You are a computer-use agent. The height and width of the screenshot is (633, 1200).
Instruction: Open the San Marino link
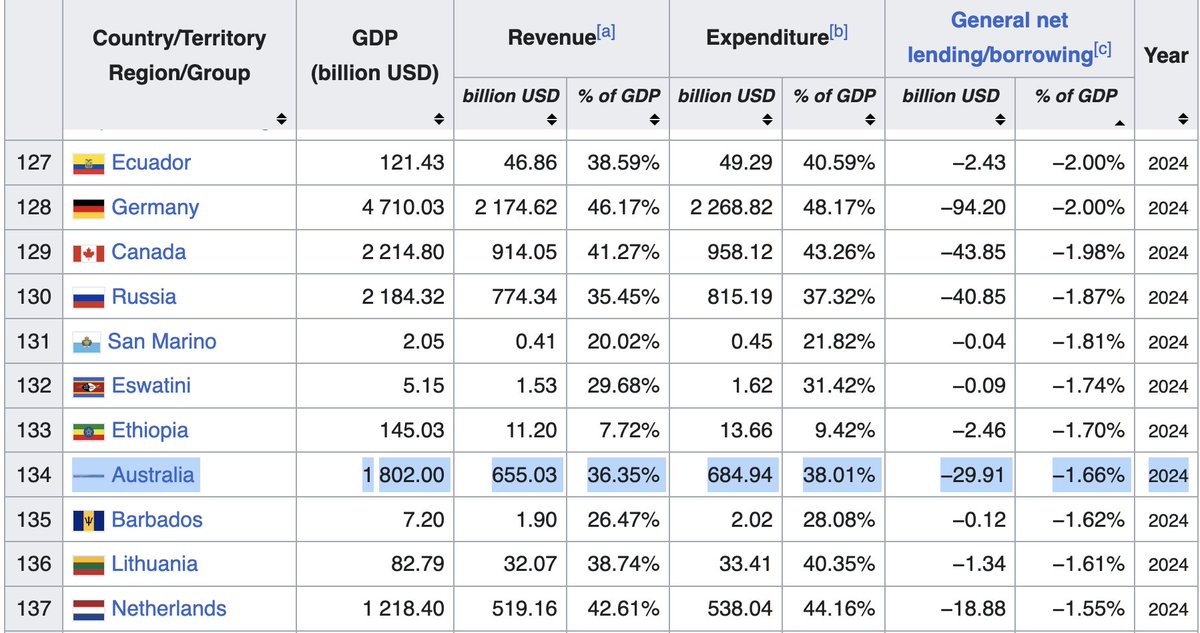(x=162, y=341)
